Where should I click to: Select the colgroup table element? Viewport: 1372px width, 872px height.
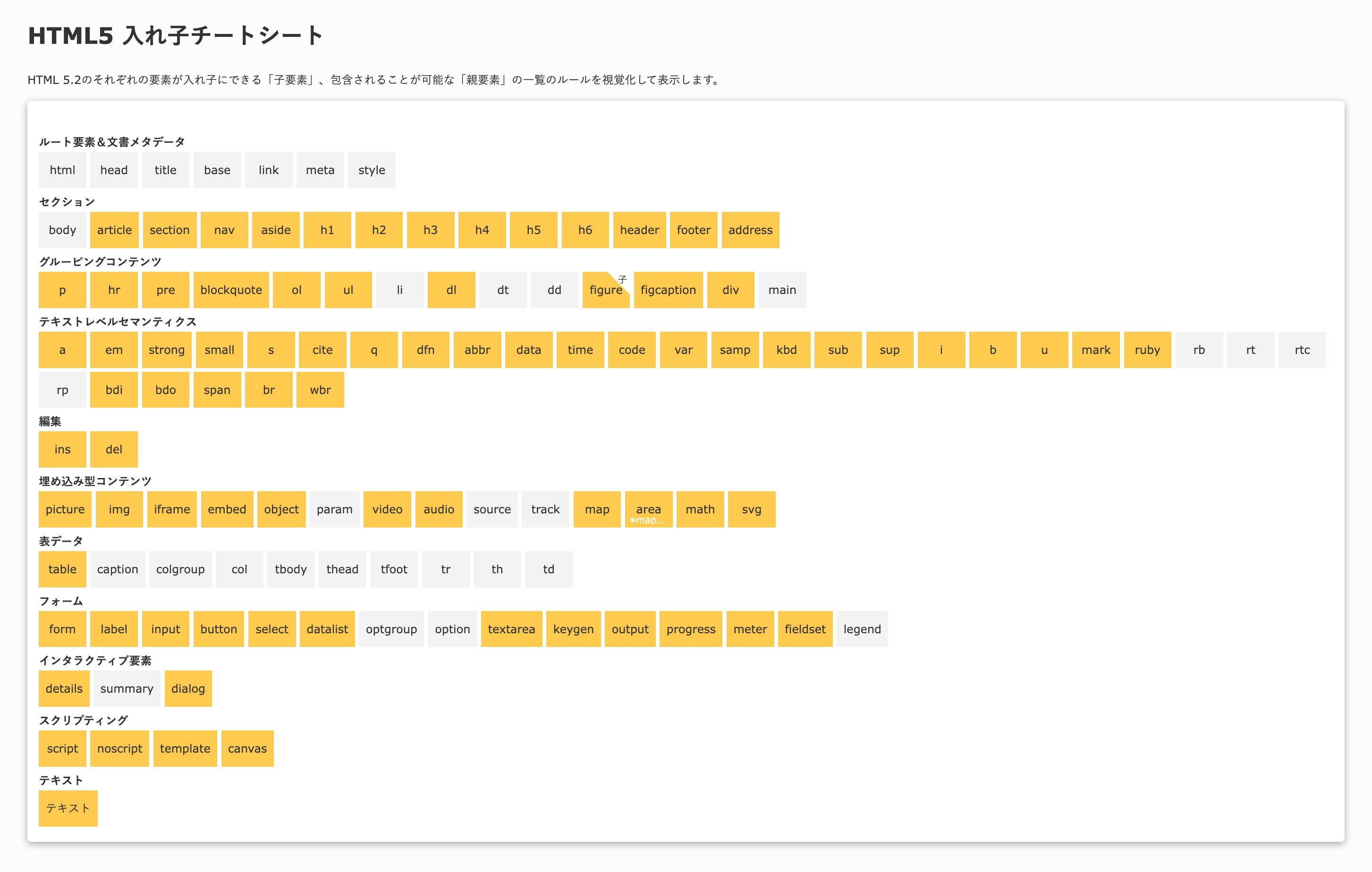click(180, 569)
